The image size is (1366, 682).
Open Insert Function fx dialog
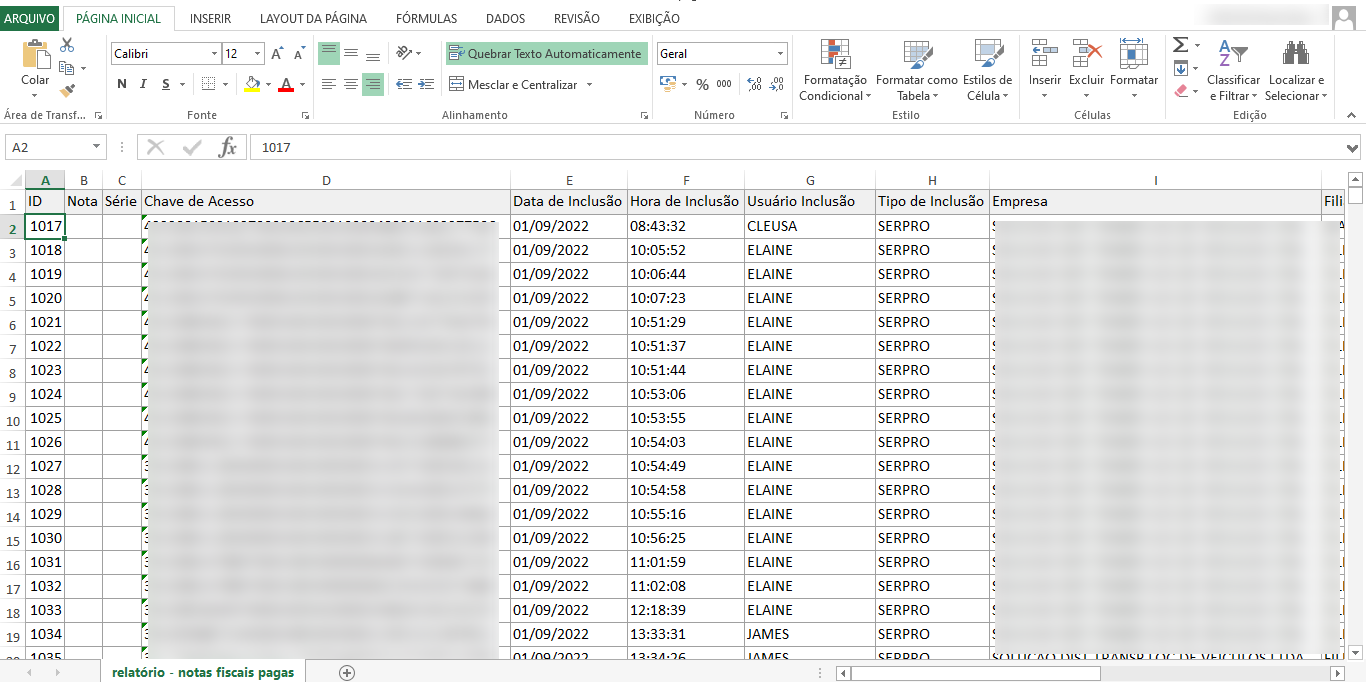[228, 147]
